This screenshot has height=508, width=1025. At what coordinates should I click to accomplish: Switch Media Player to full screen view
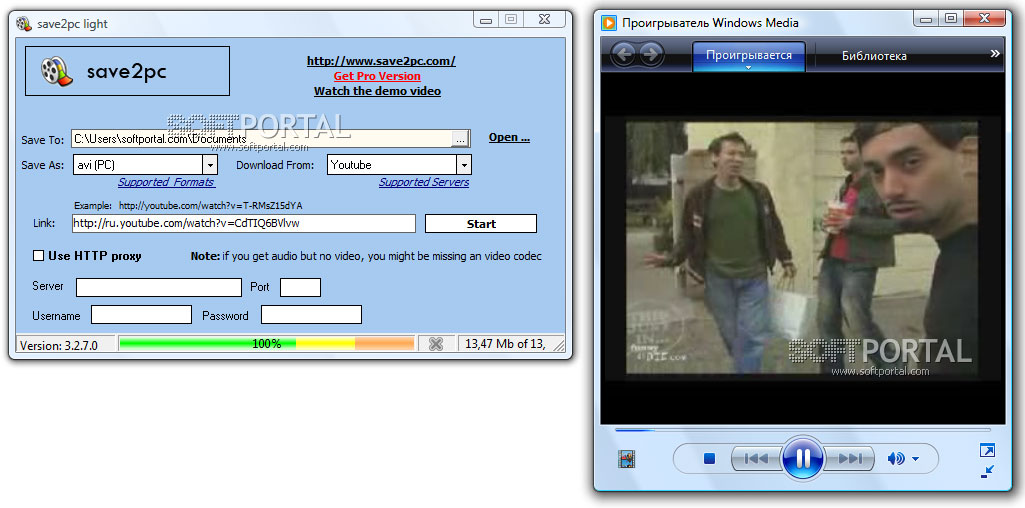tap(987, 450)
